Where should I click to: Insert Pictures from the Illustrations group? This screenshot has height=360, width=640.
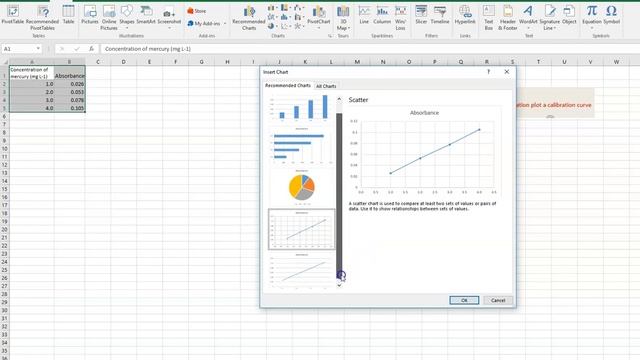tap(89, 15)
